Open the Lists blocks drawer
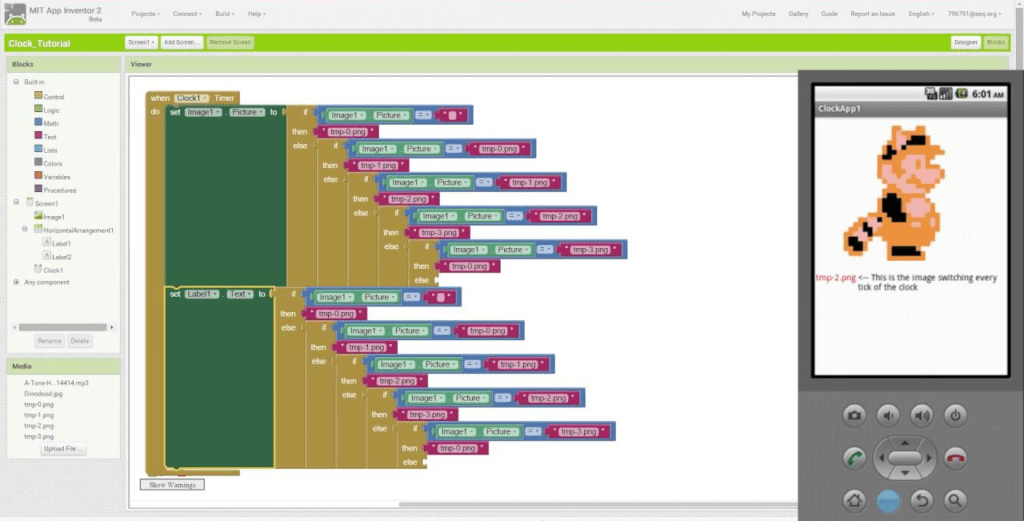This screenshot has height=521, width=1024. click(46, 150)
